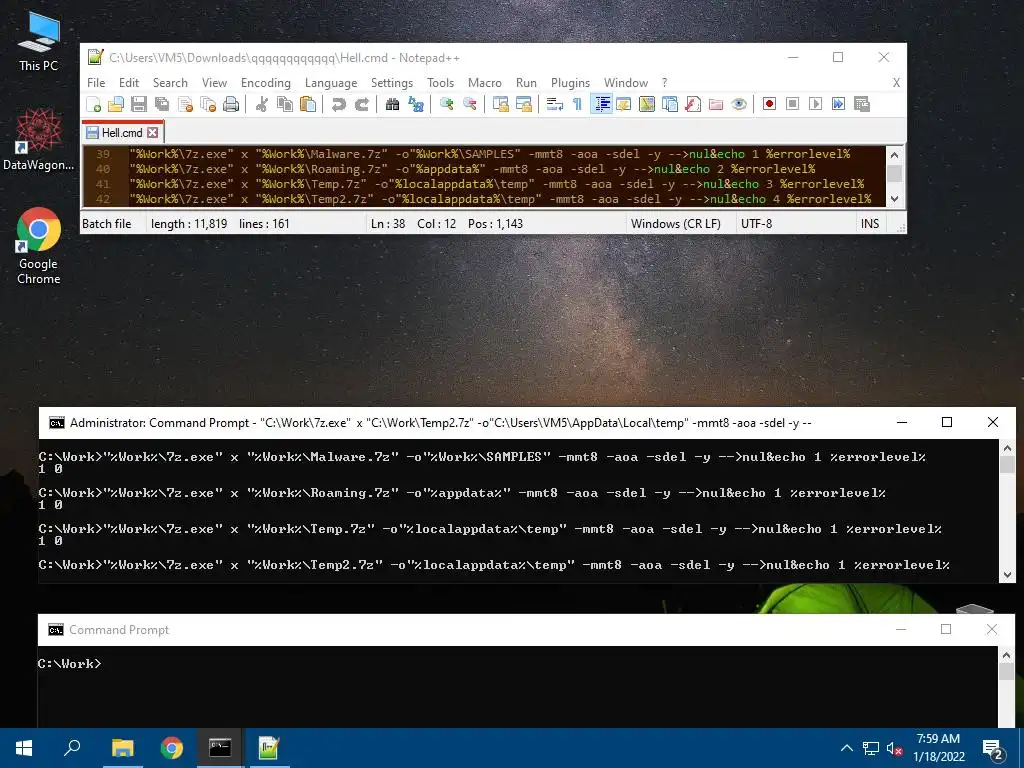Open the Edit menu

129,83
